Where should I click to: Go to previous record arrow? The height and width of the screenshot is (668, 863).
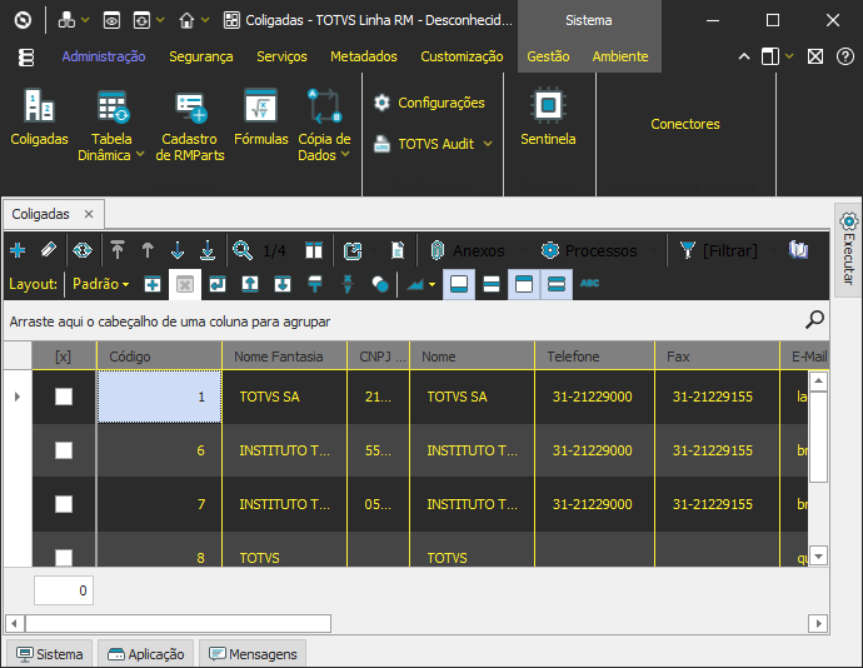tap(148, 250)
